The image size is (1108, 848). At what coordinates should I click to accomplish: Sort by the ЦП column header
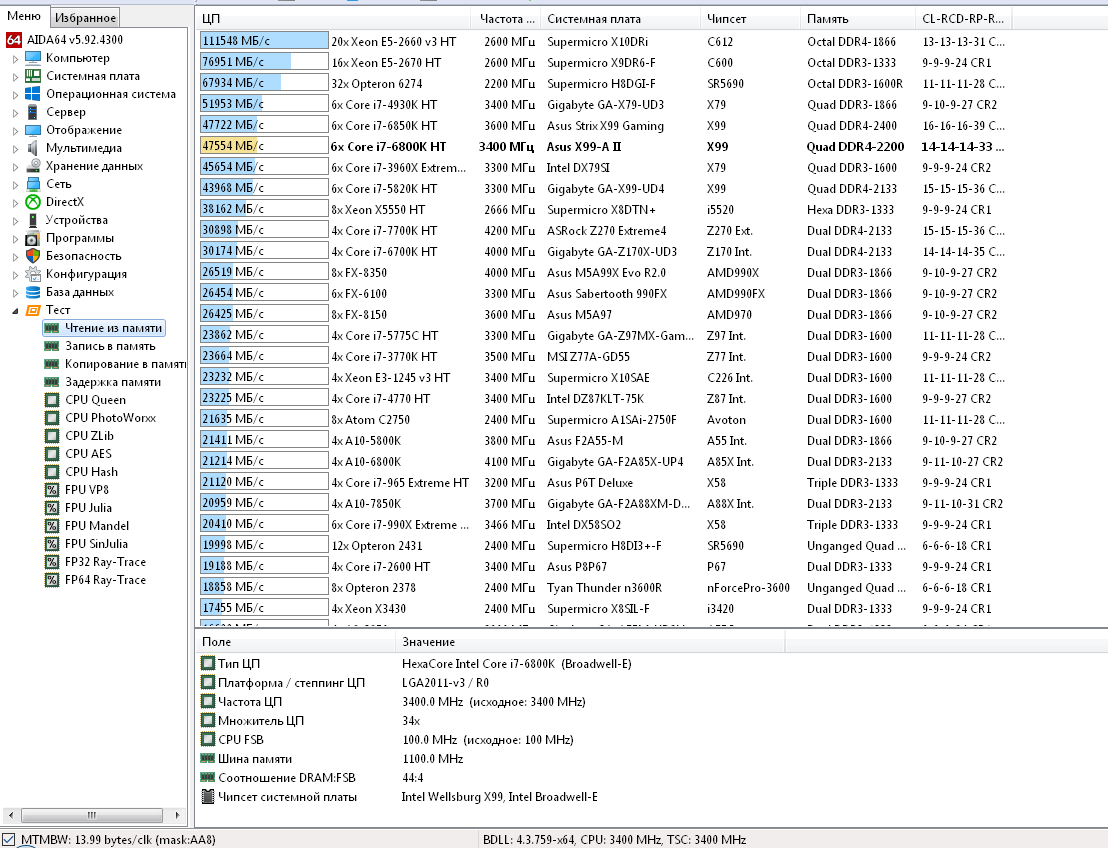(x=333, y=19)
